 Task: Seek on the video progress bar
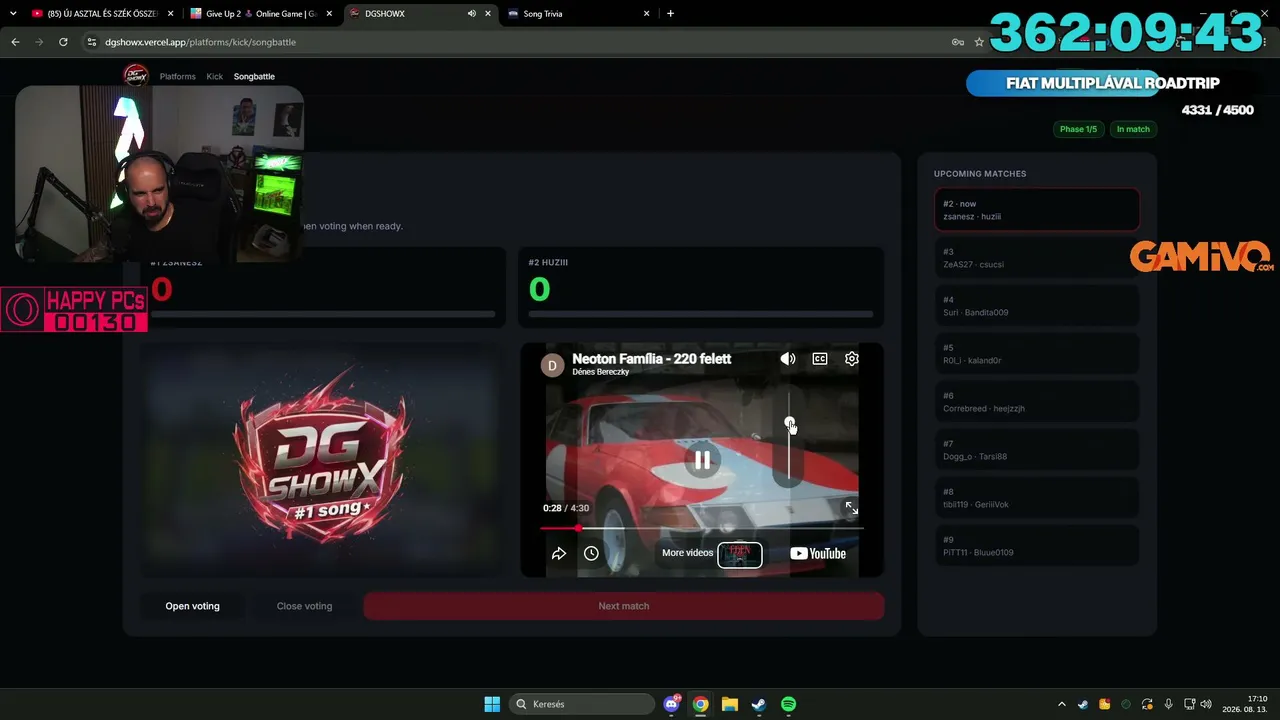(701, 528)
